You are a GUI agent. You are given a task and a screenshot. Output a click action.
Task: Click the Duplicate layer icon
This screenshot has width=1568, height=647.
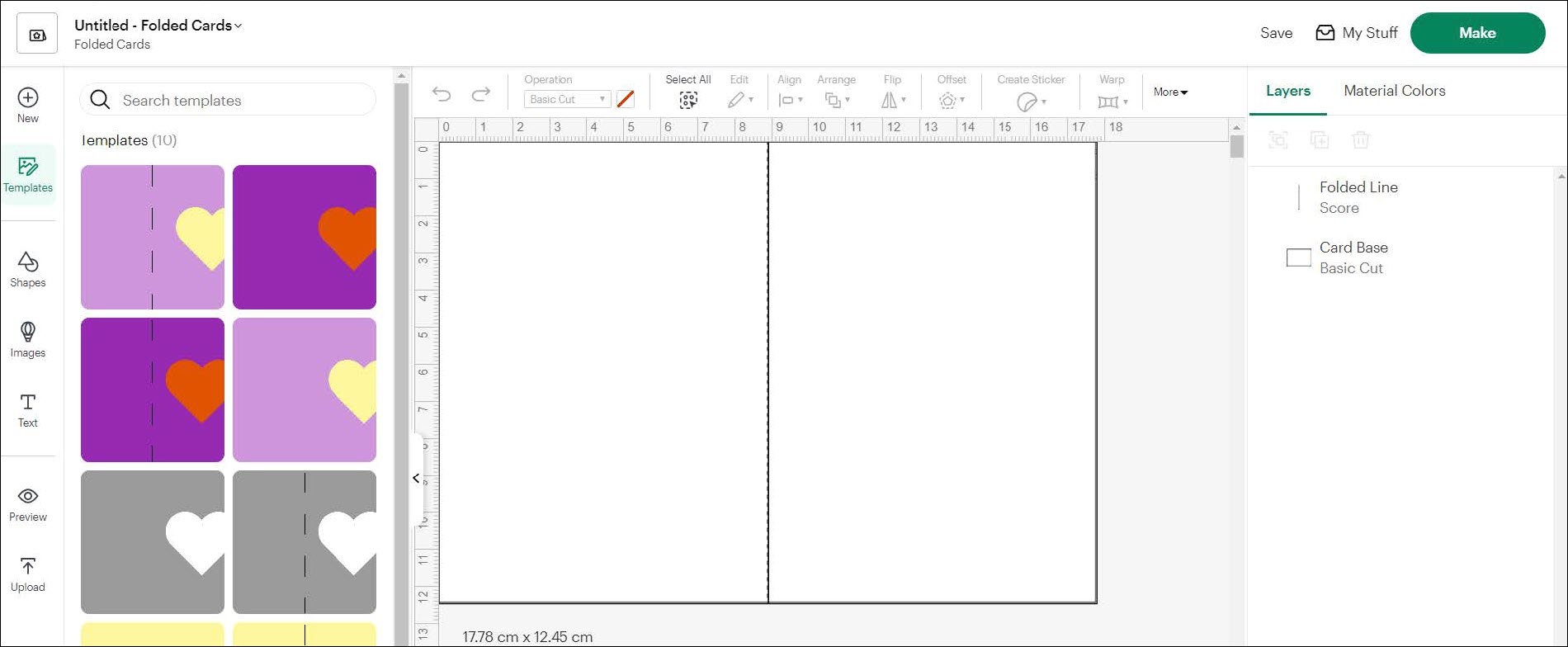pos(1320,140)
